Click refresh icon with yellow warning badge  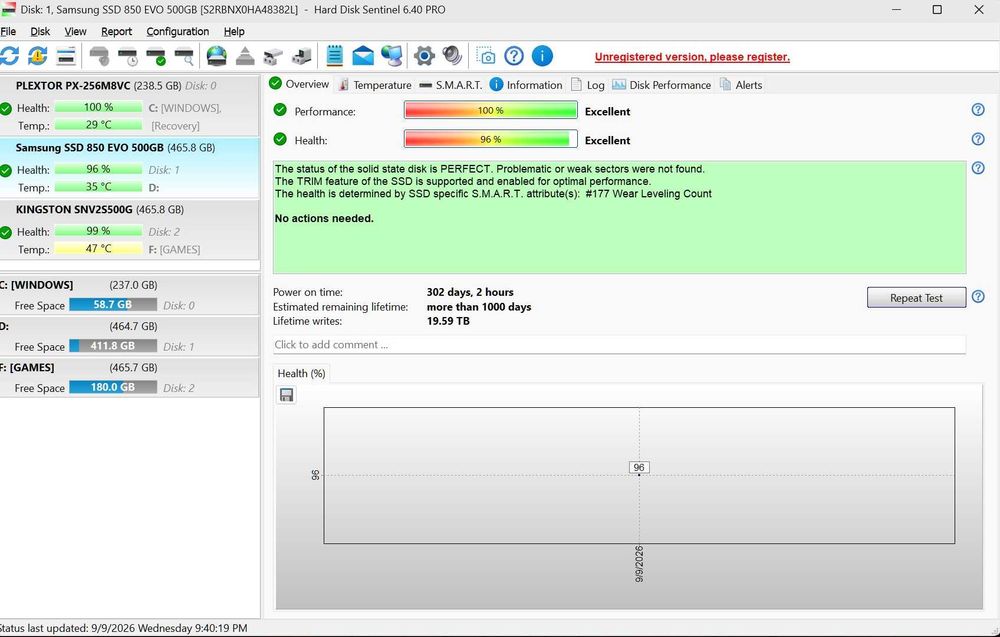[x=38, y=56]
